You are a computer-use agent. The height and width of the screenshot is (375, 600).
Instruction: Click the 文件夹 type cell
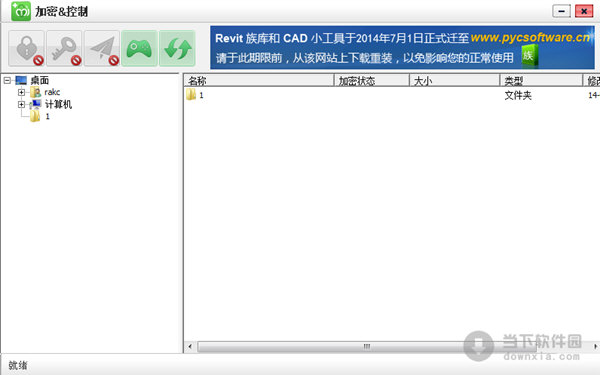[x=518, y=95]
